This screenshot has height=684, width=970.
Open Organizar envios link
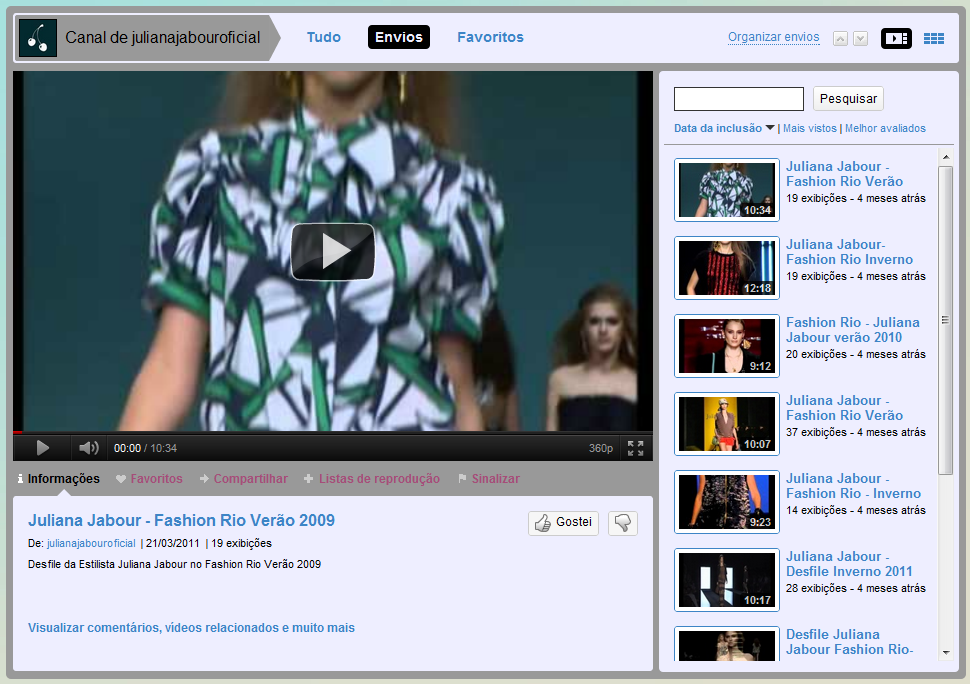(x=773, y=37)
